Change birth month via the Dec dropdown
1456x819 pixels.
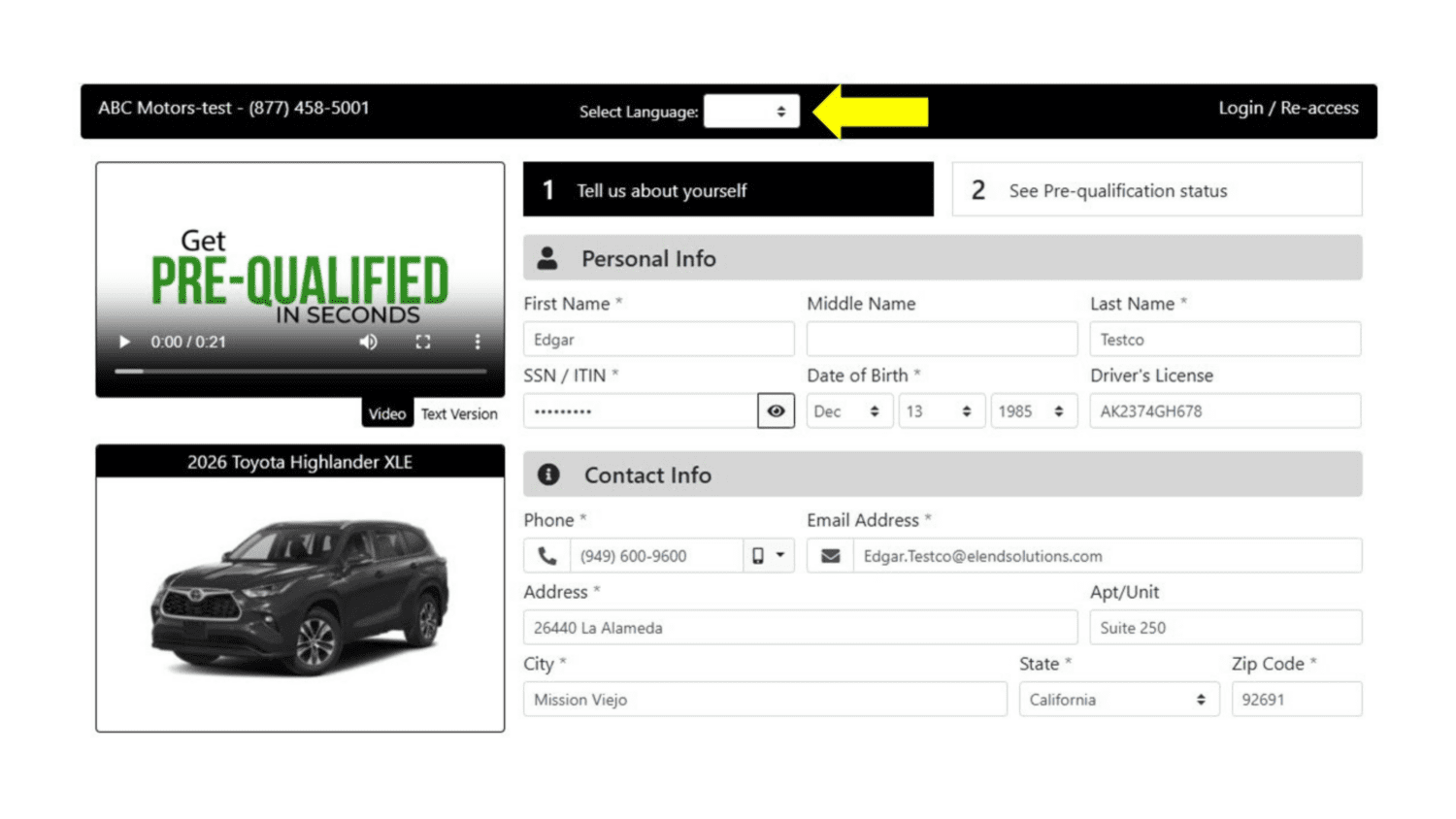coord(849,410)
